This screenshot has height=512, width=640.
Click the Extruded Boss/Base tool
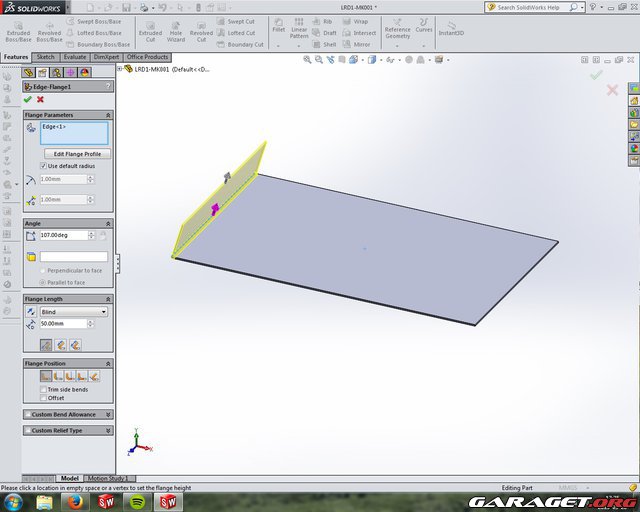tap(18, 29)
